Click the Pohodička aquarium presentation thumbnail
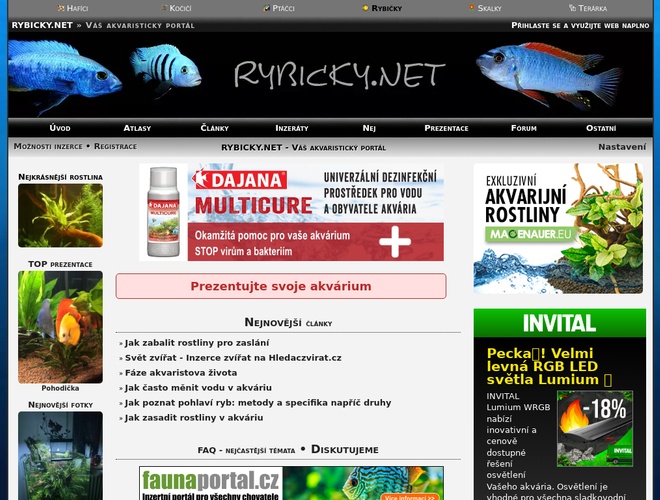 [x=60, y=326]
